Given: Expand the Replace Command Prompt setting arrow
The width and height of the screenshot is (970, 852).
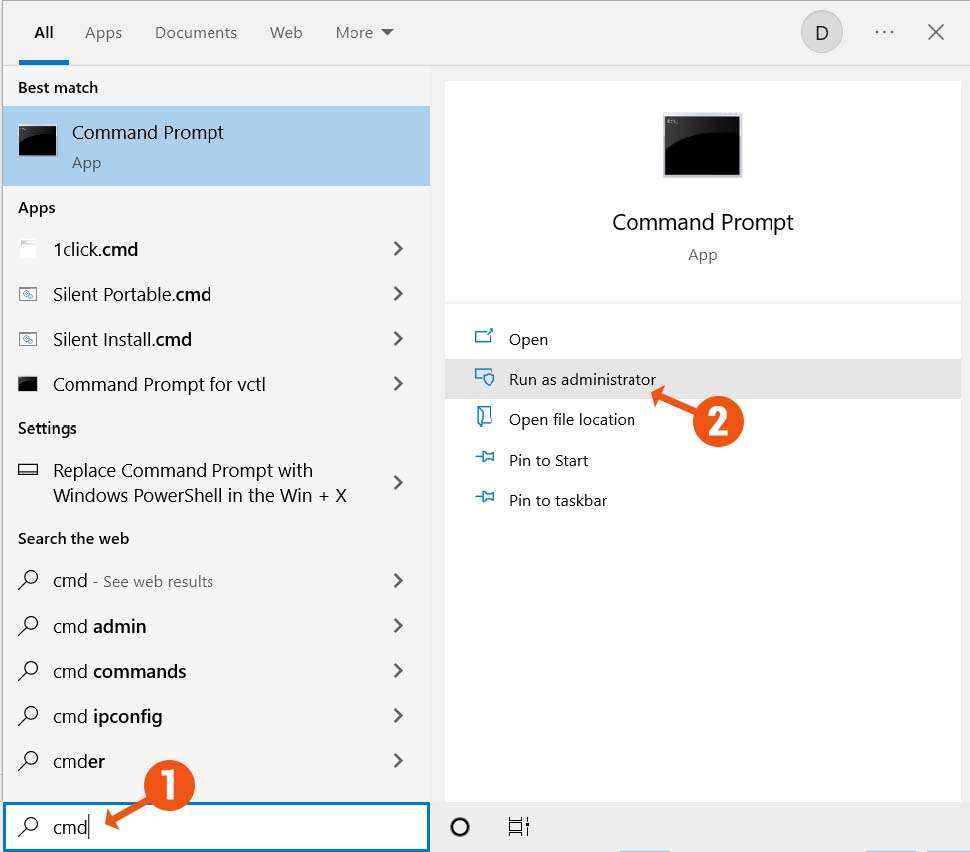Looking at the screenshot, I should coord(398,483).
